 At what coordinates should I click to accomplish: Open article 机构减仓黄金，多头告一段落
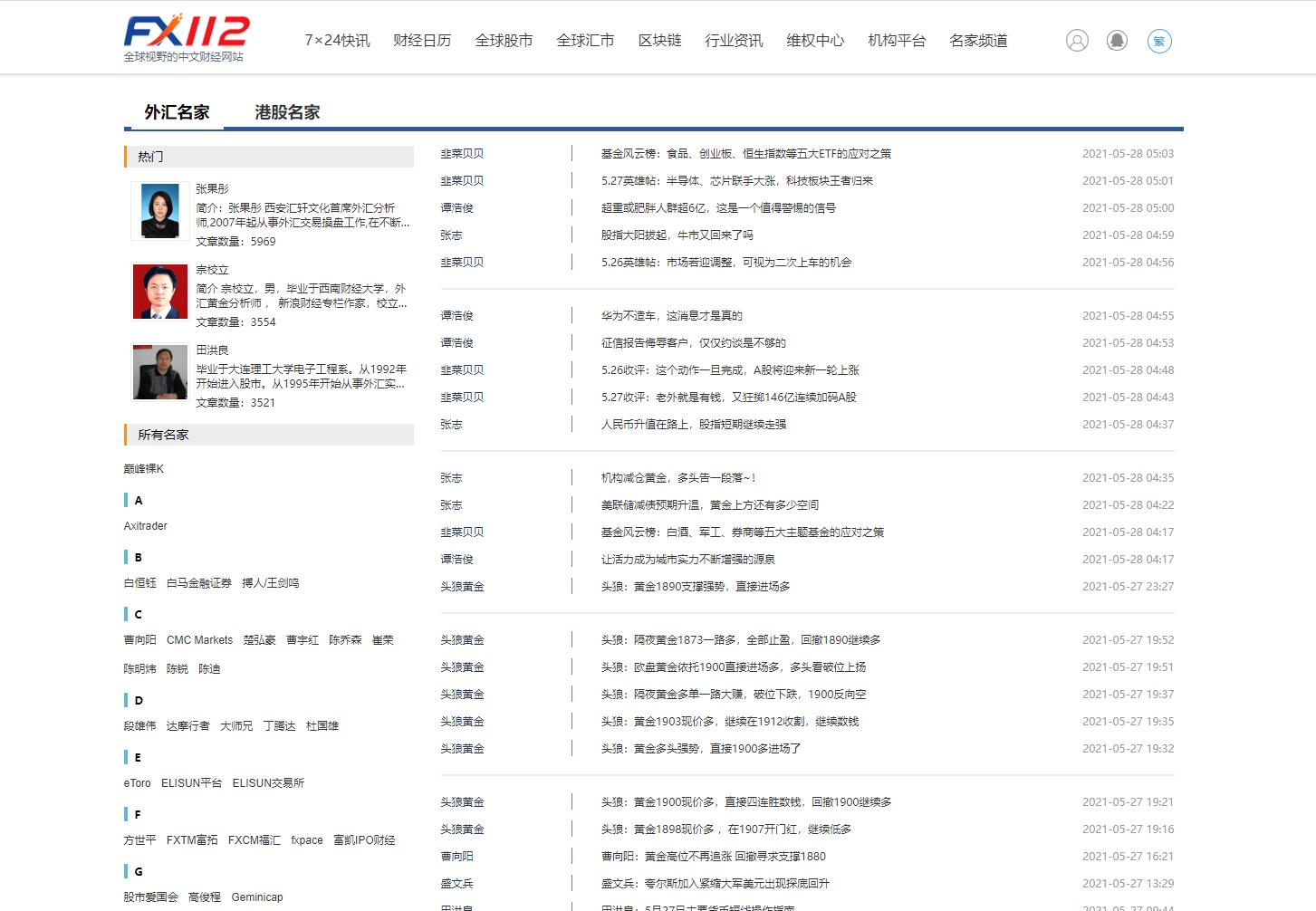[x=677, y=478]
